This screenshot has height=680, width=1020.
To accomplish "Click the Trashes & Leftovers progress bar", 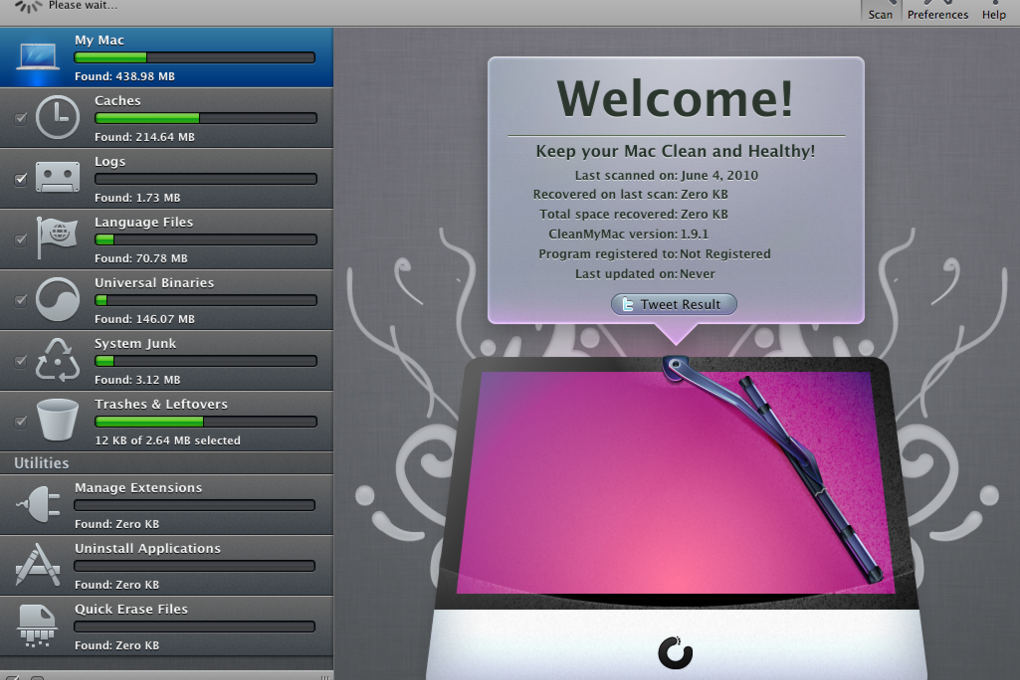I will (x=206, y=422).
